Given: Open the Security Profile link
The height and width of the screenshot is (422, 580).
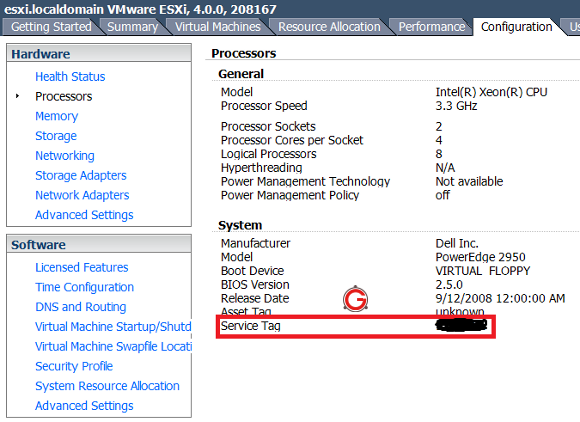Looking at the screenshot, I should point(74,366).
